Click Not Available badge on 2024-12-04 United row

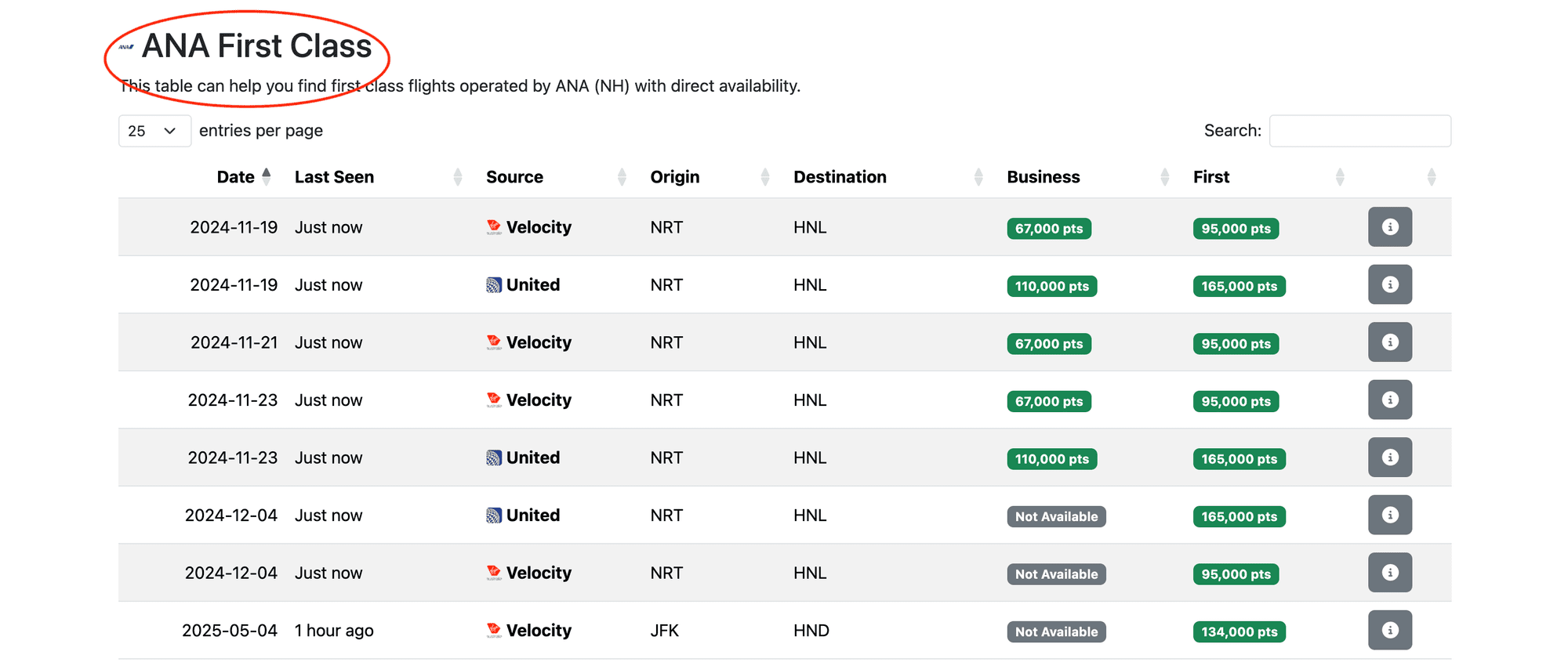1056,516
